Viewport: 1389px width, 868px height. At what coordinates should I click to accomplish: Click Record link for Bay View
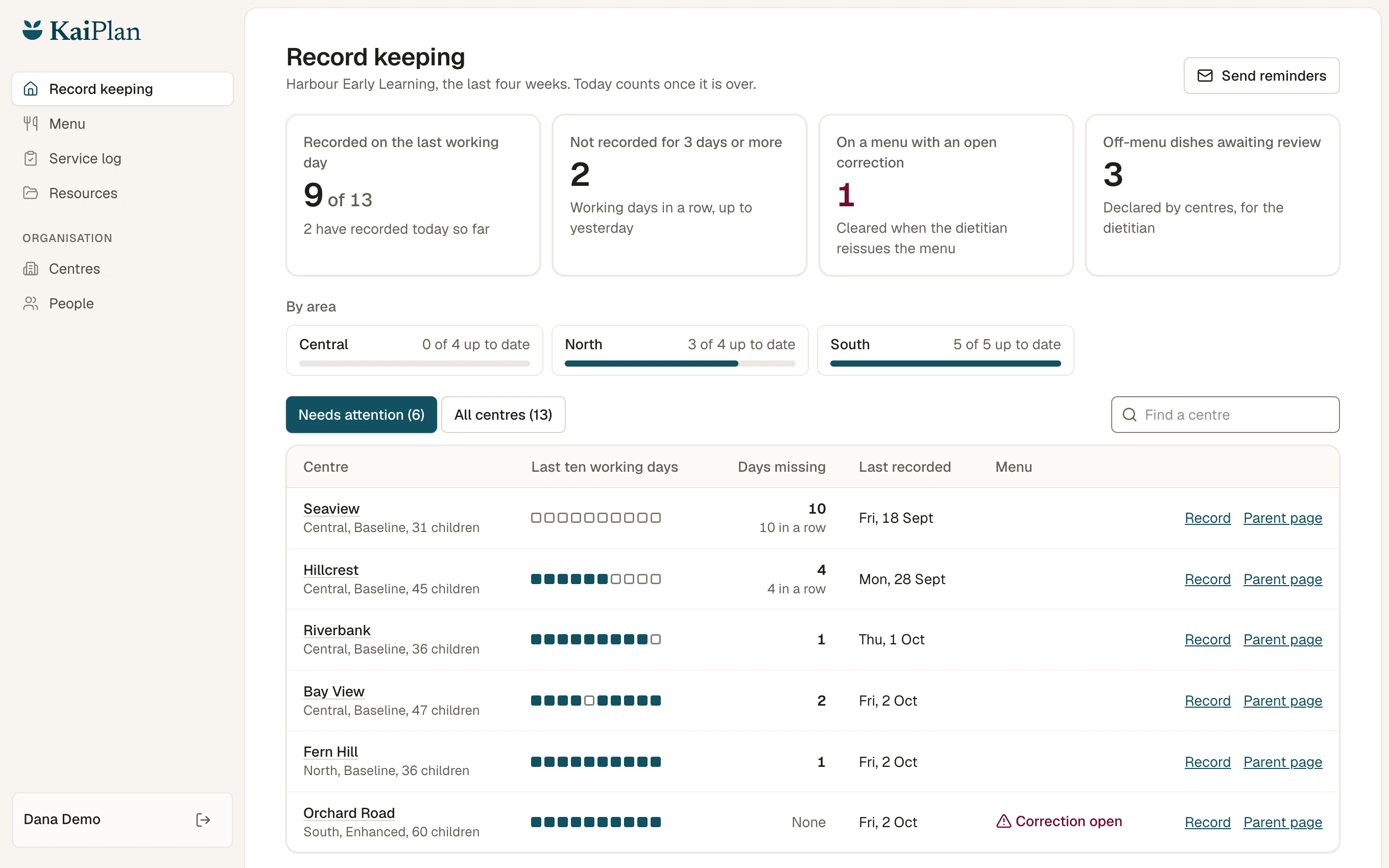(x=1208, y=701)
